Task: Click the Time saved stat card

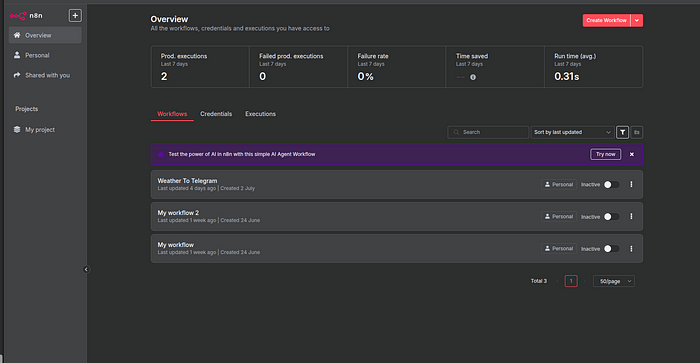Action: click(x=495, y=67)
